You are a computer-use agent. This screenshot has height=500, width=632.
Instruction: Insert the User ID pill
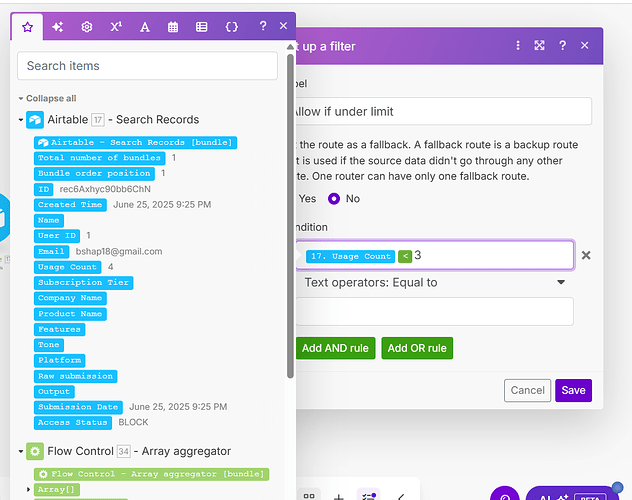(57, 236)
